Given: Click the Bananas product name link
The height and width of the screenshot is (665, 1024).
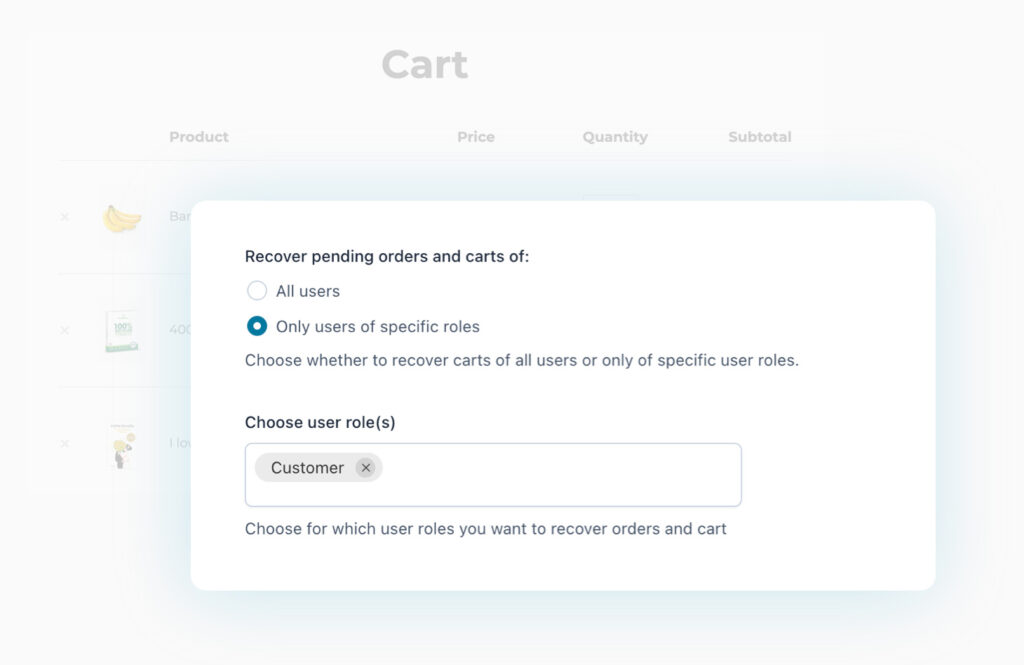Looking at the screenshot, I should click(x=180, y=216).
